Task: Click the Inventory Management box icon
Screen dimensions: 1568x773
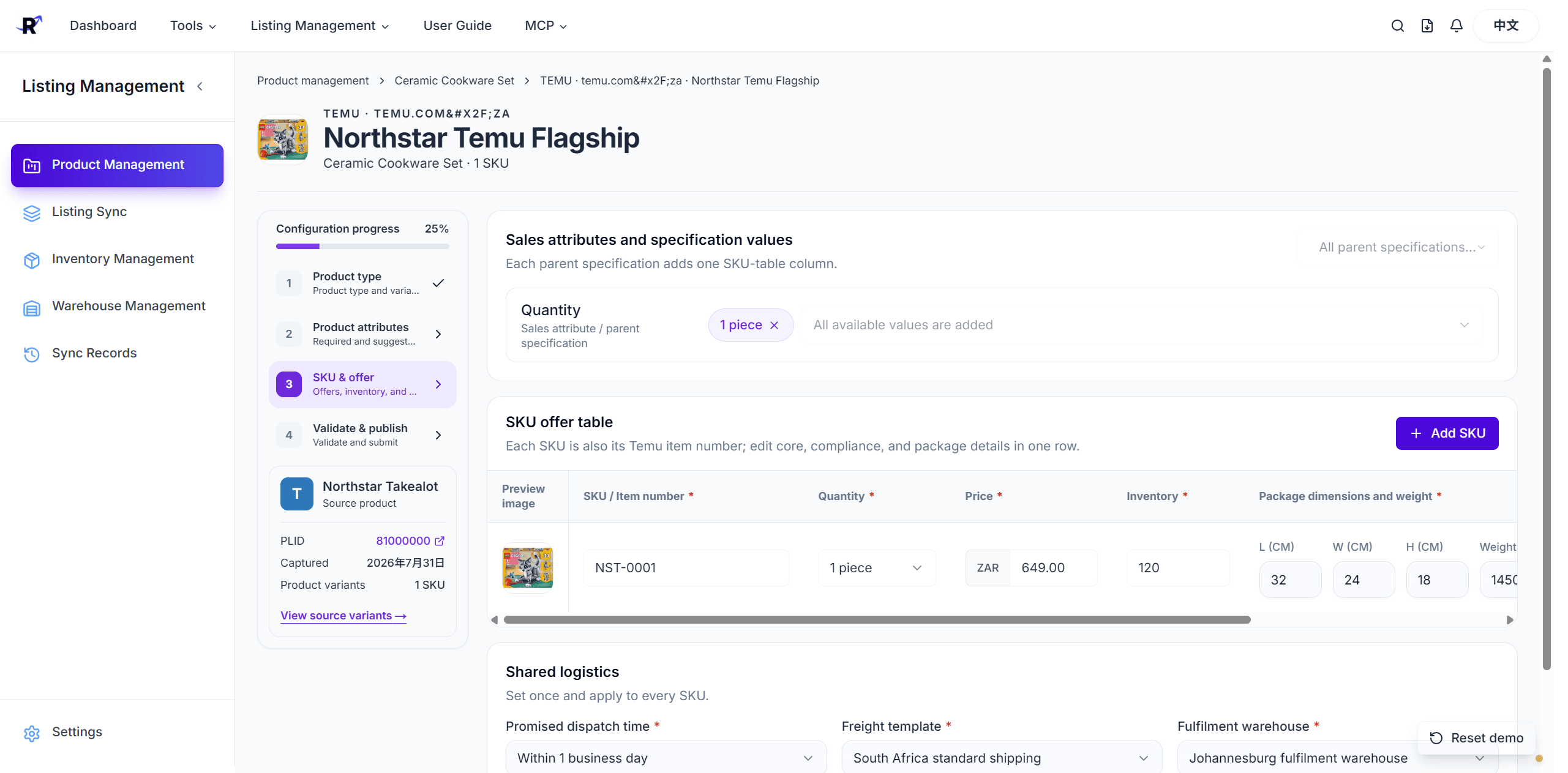Action: (32, 260)
